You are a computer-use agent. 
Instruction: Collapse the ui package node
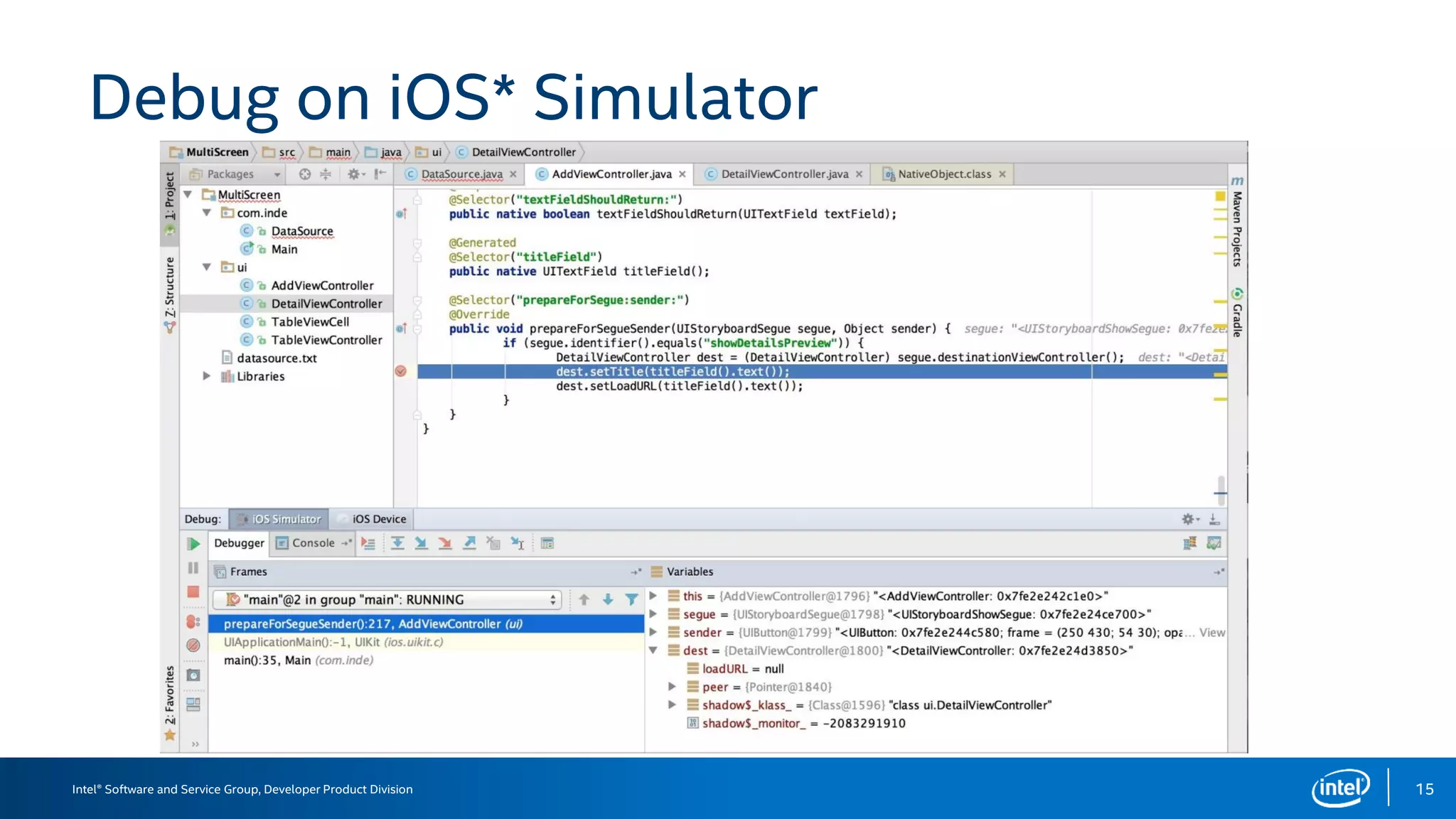click(207, 267)
